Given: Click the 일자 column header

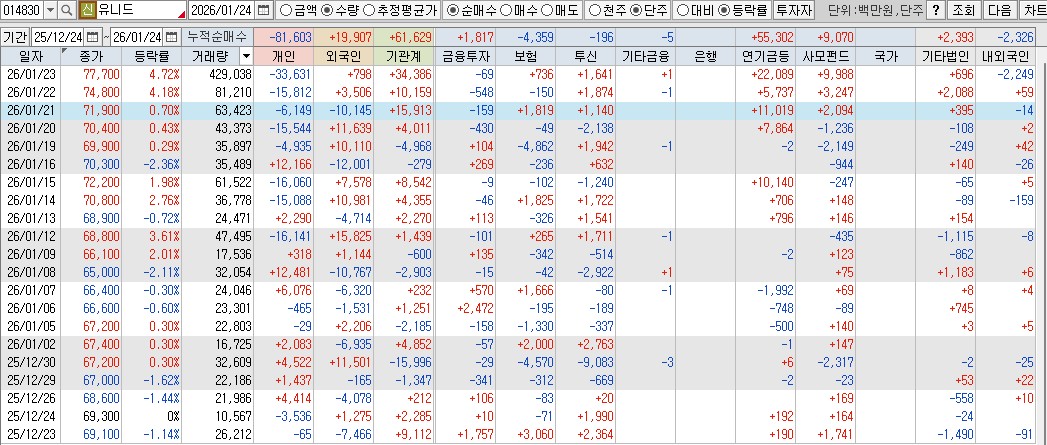Looking at the screenshot, I should click(30, 57).
